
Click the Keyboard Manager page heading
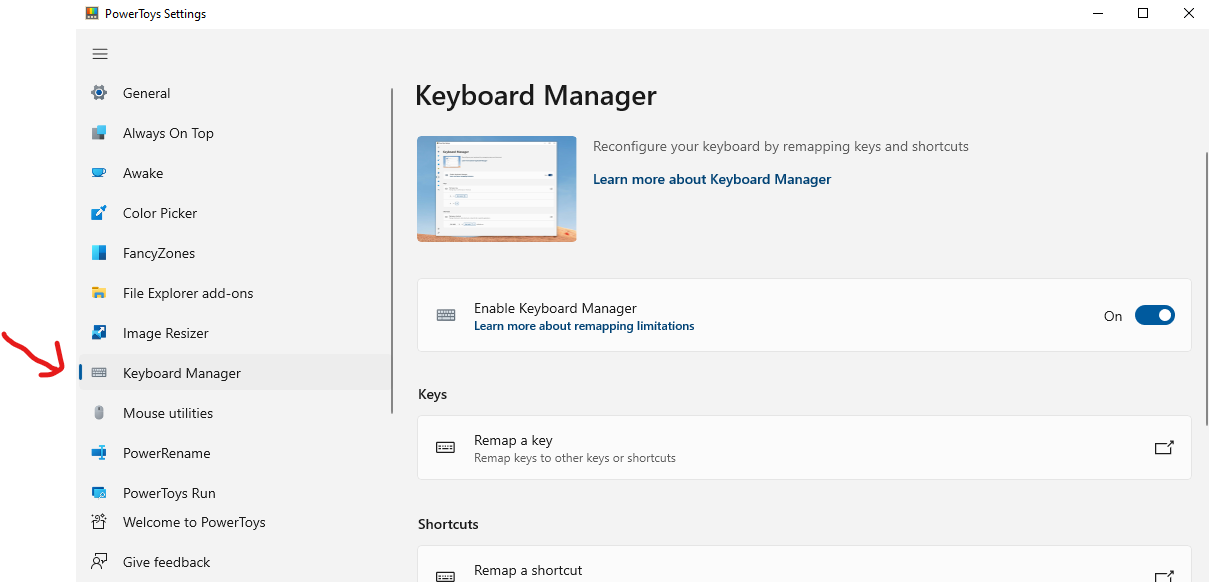(x=536, y=96)
